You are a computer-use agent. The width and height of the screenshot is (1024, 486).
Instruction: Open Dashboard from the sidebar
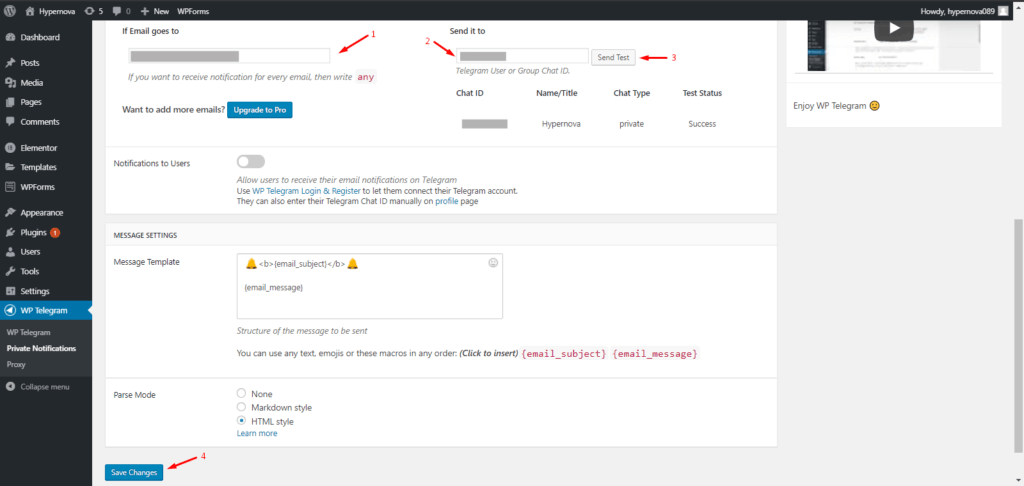(x=40, y=37)
